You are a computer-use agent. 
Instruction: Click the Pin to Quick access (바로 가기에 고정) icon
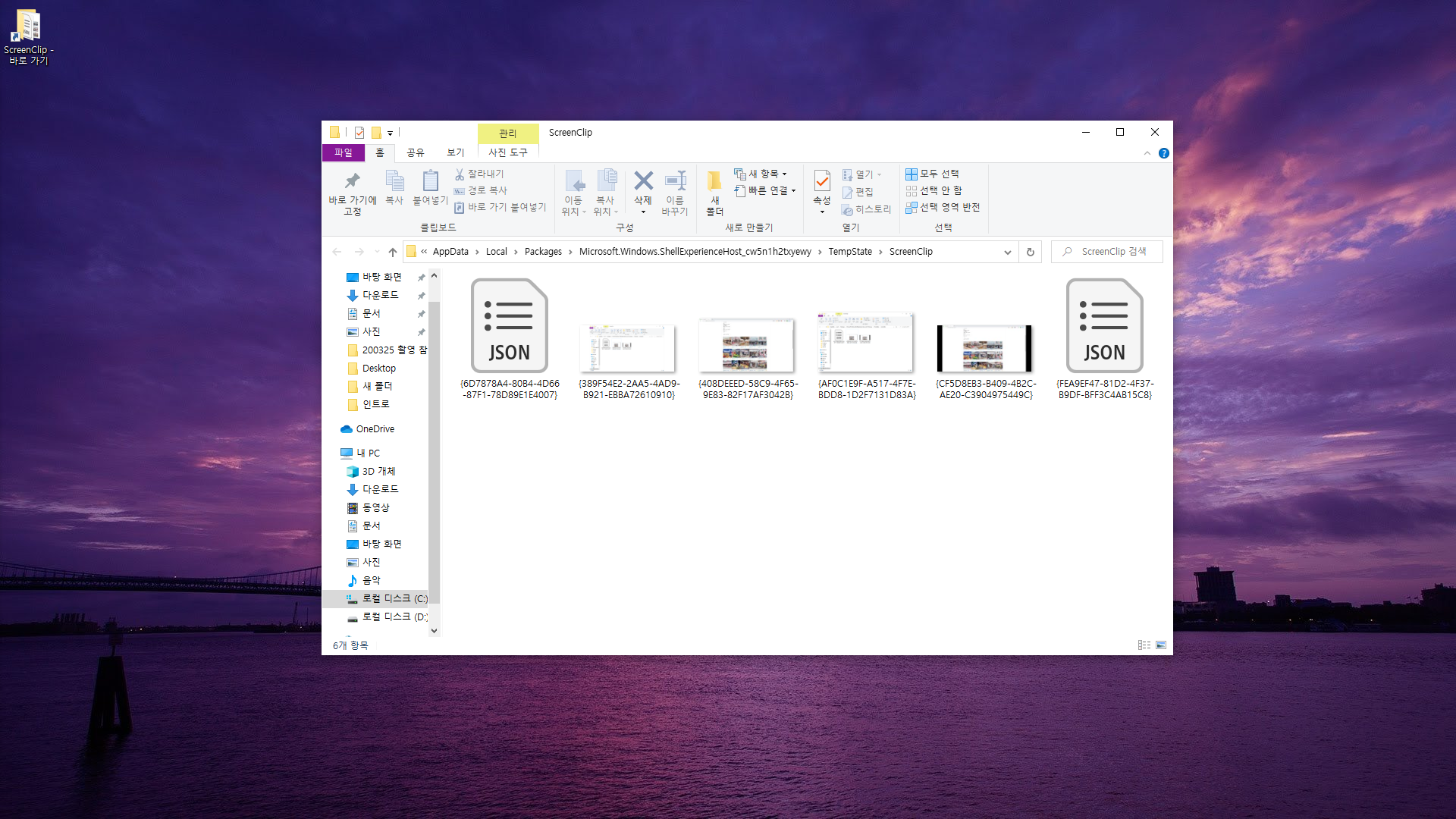[x=352, y=181]
